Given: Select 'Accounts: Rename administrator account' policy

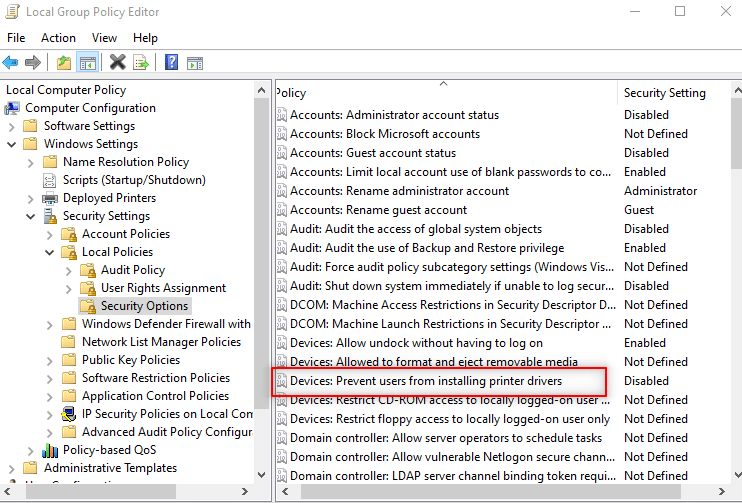Looking at the screenshot, I should click(x=399, y=191).
